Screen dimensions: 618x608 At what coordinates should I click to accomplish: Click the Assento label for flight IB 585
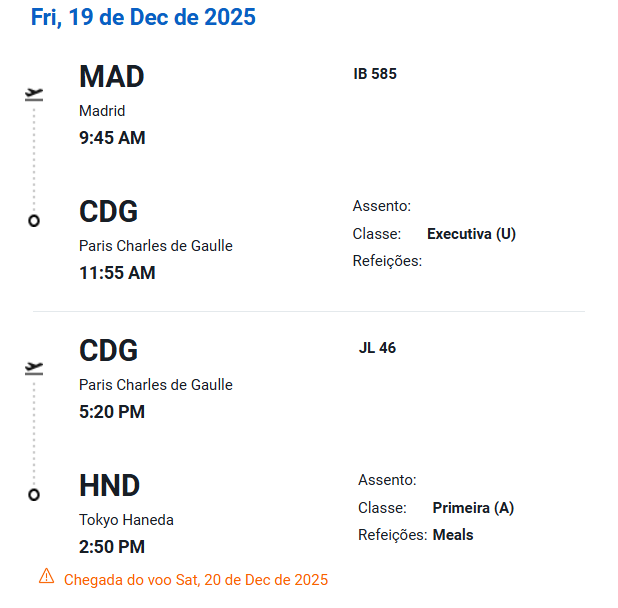pyautogui.click(x=382, y=206)
